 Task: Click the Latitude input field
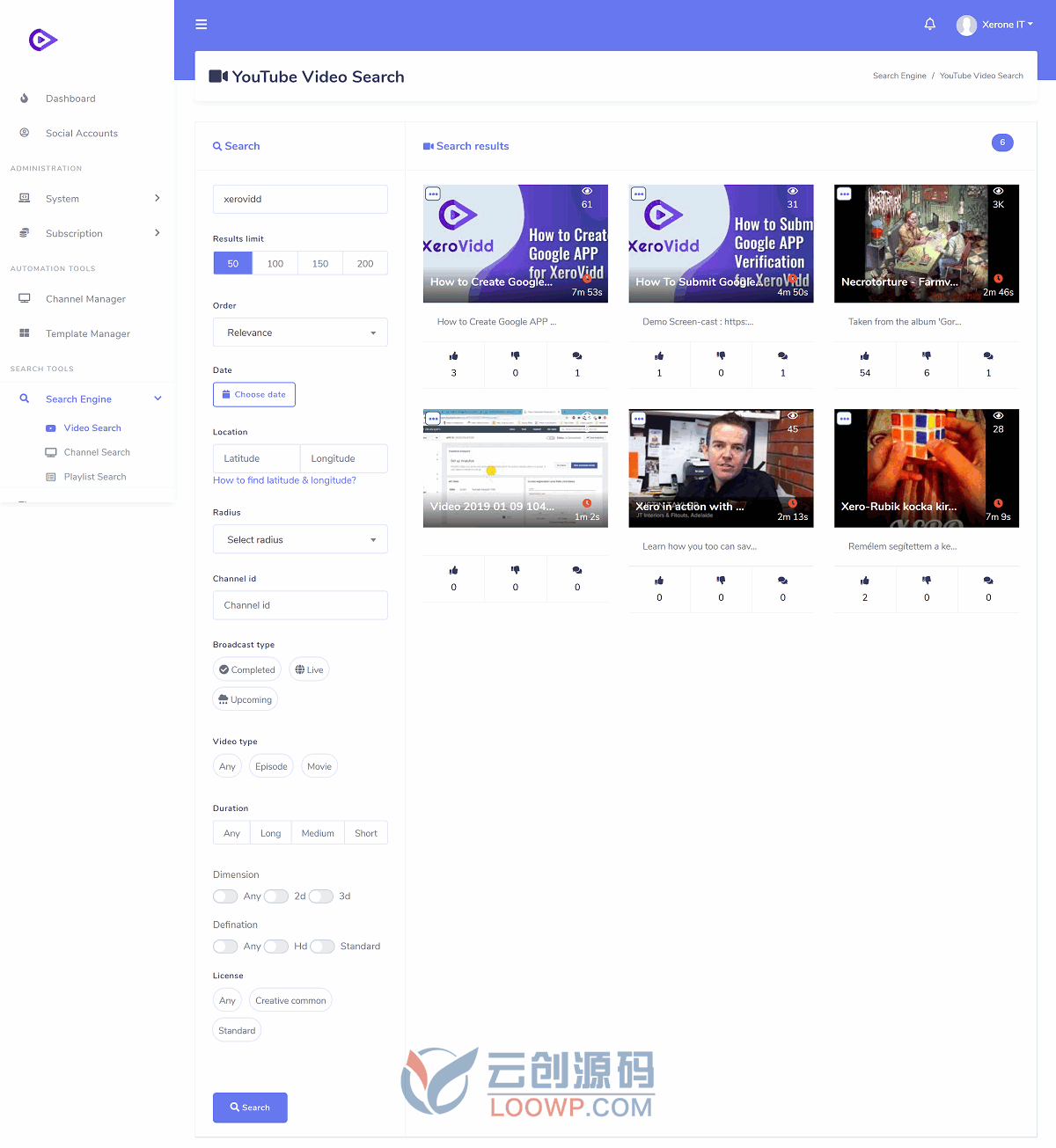(x=256, y=458)
